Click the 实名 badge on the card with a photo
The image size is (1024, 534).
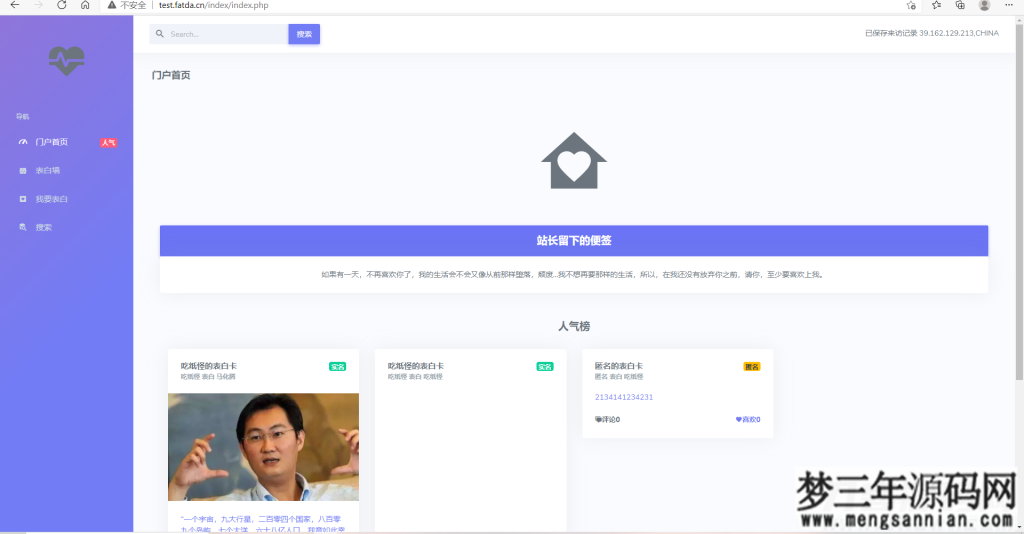[x=338, y=367]
